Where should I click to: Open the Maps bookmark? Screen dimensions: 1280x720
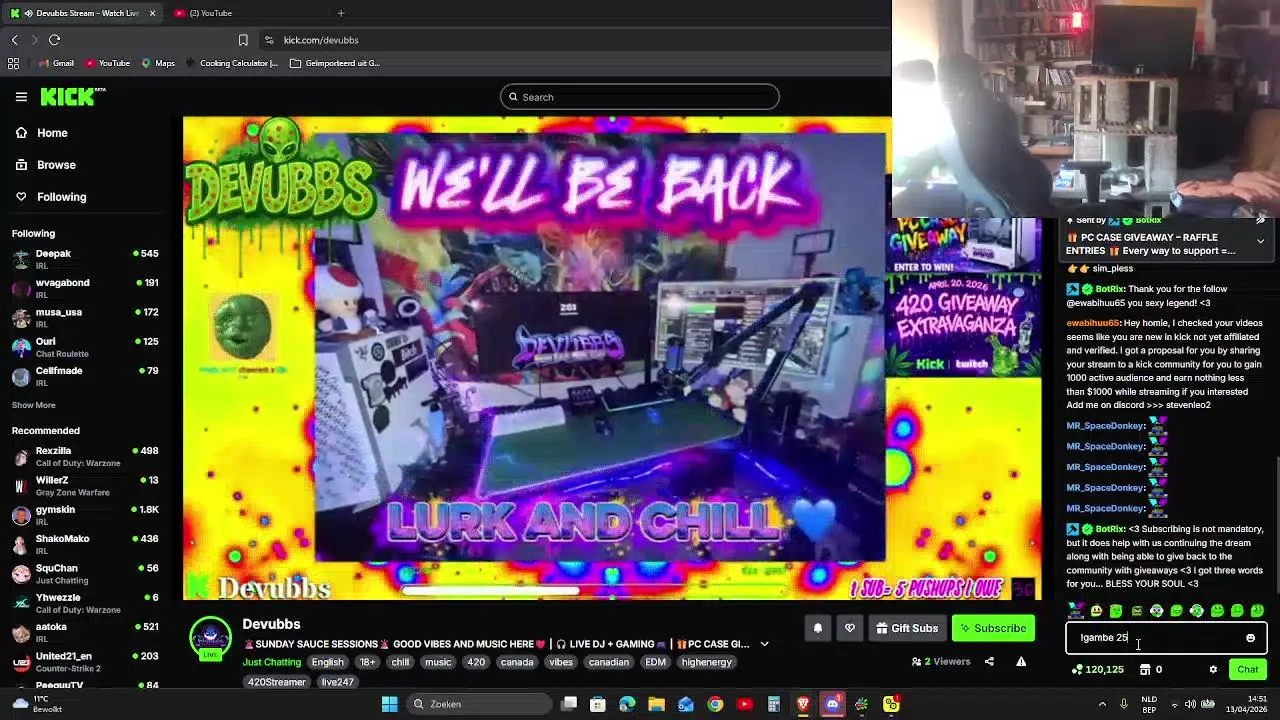tap(158, 63)
